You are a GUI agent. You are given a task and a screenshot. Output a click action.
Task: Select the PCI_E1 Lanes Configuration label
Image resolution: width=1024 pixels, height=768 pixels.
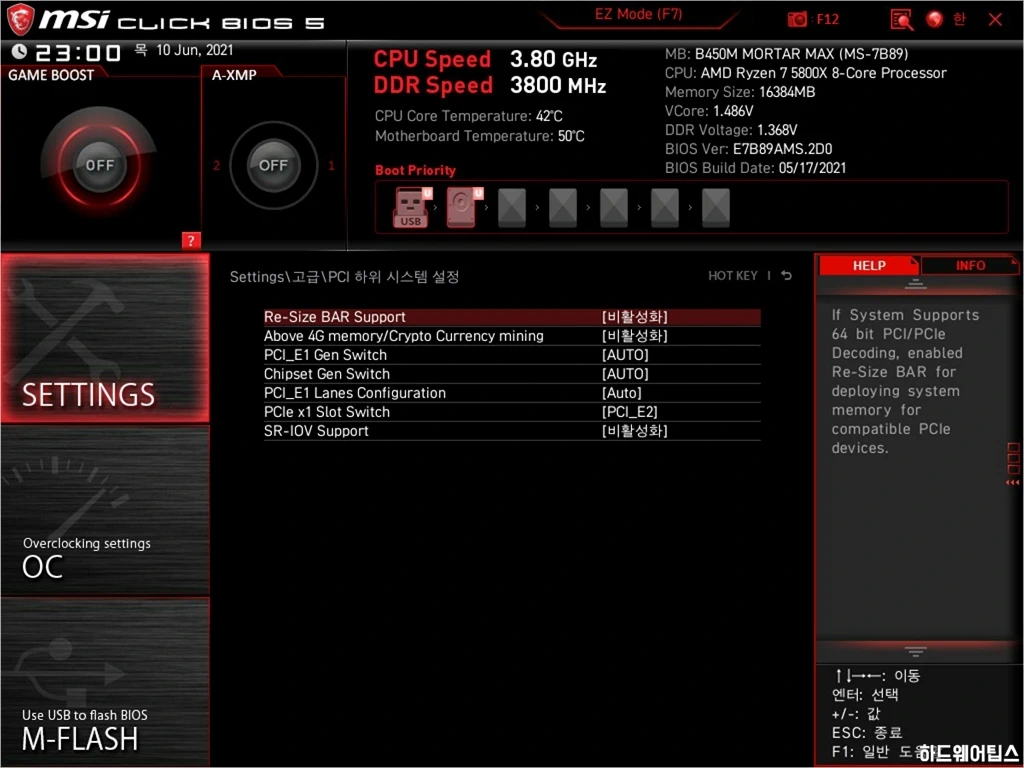coord(355,392)
